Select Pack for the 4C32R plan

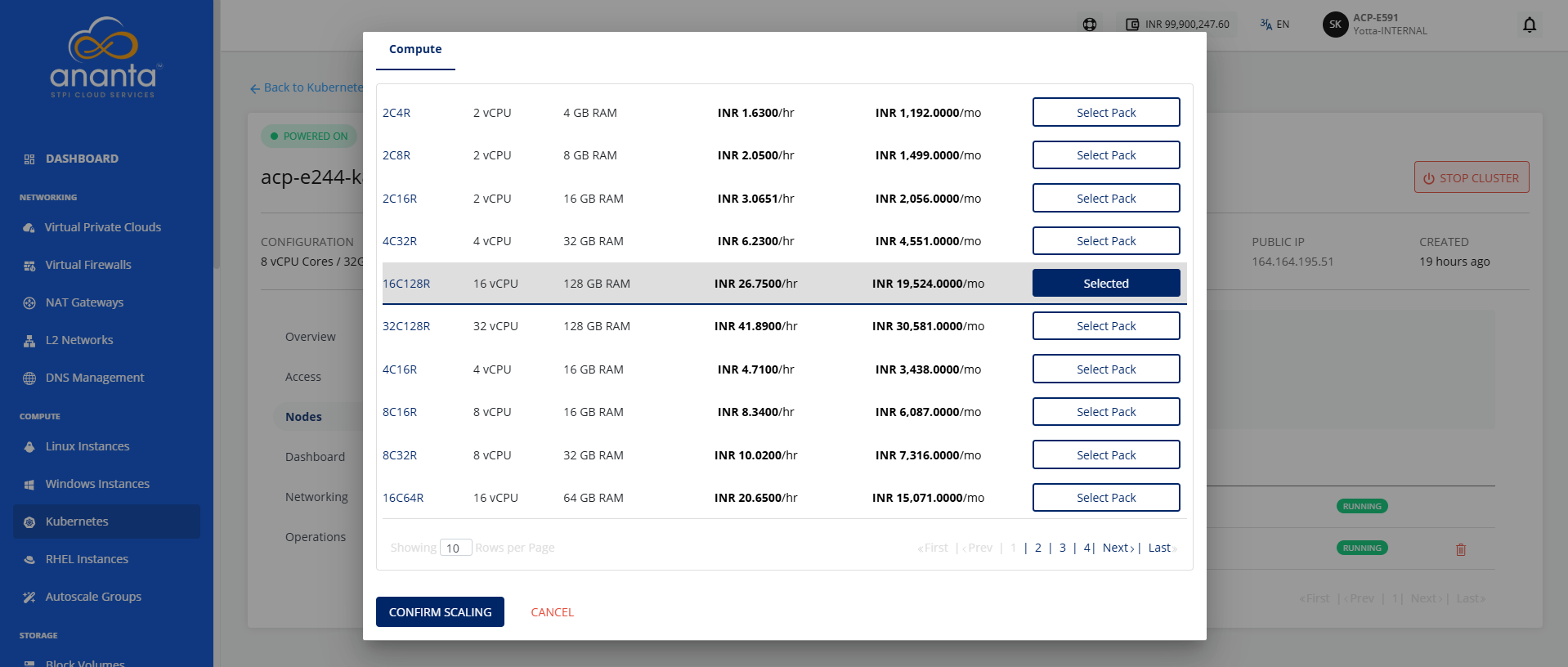1106,241
